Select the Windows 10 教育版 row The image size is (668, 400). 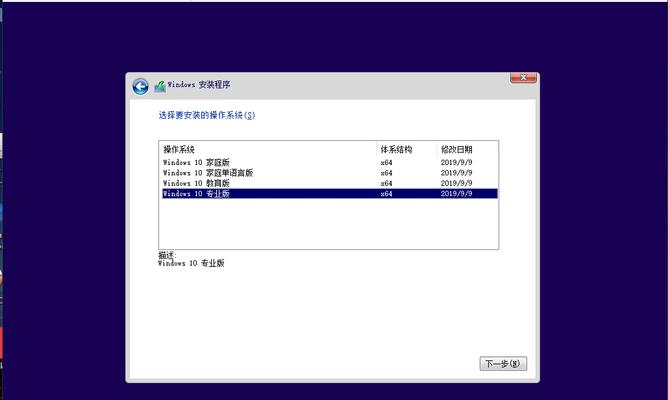[330, 183]
